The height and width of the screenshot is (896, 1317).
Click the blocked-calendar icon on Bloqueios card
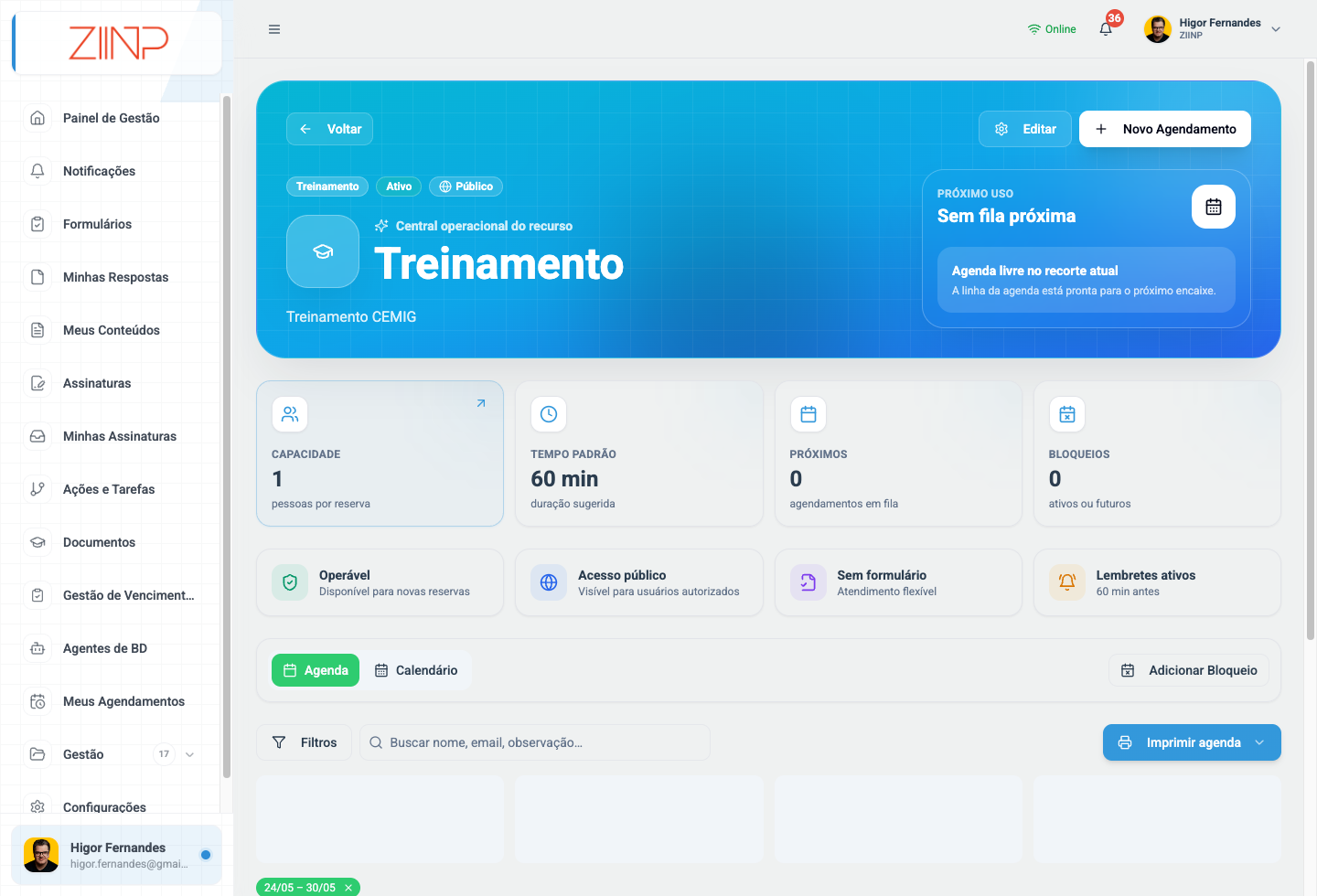[1067, 414]
